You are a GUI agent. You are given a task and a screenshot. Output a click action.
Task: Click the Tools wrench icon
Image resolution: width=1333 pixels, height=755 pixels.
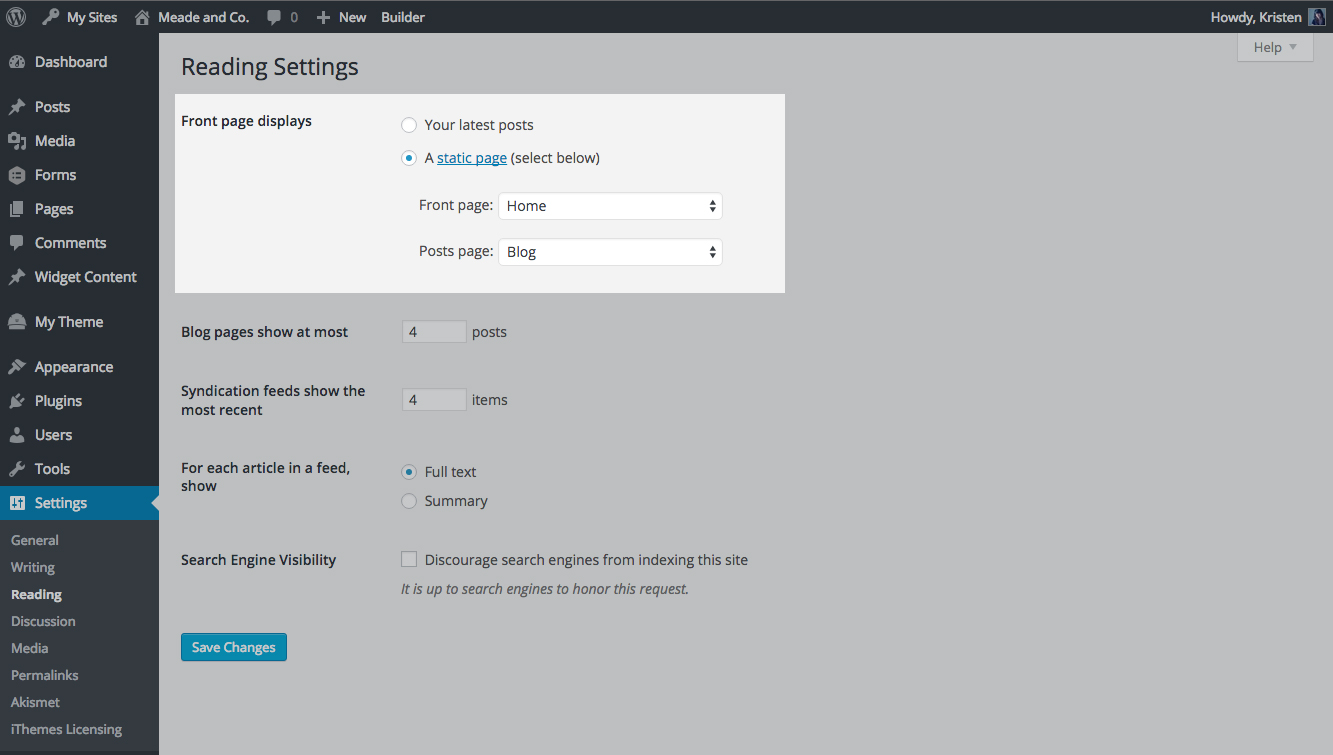click(x=17, y=469)
